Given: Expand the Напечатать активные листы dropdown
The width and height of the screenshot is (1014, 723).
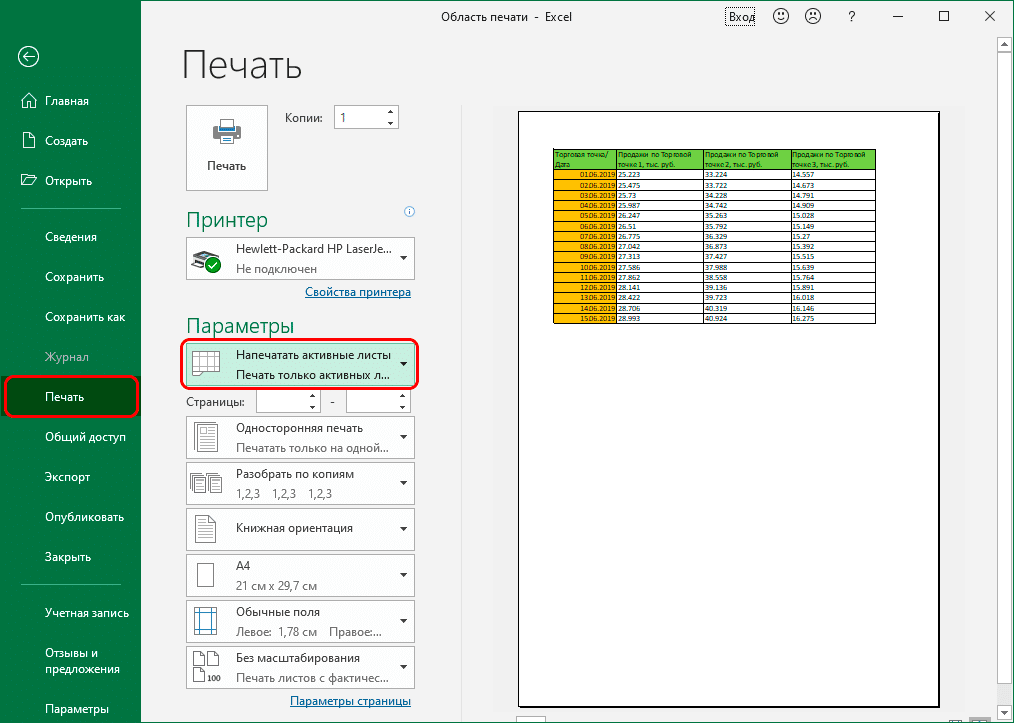Looking at the screenshot, I should [x=403, y=364].
